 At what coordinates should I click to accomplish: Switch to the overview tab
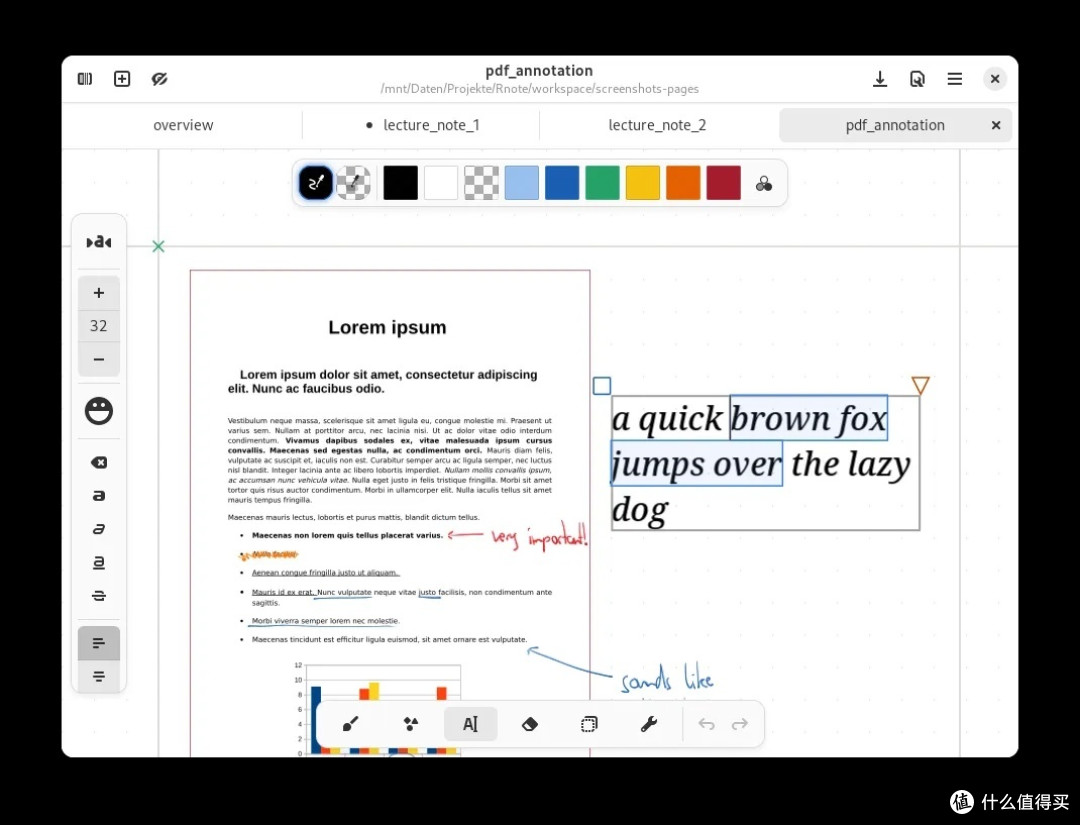183,125
